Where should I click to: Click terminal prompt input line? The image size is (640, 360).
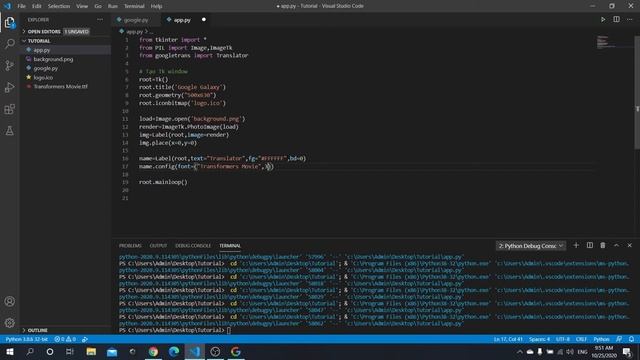coord(176,330)
